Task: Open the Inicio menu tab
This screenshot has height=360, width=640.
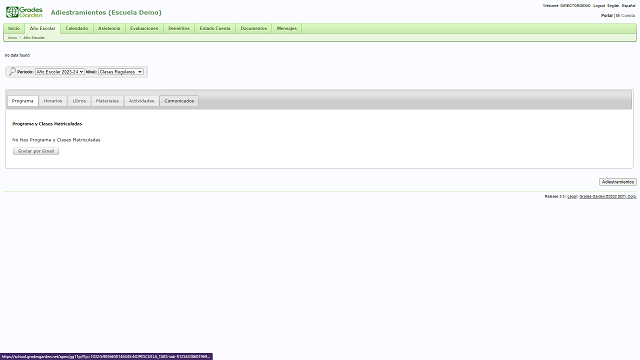Action: click(14, 29)
